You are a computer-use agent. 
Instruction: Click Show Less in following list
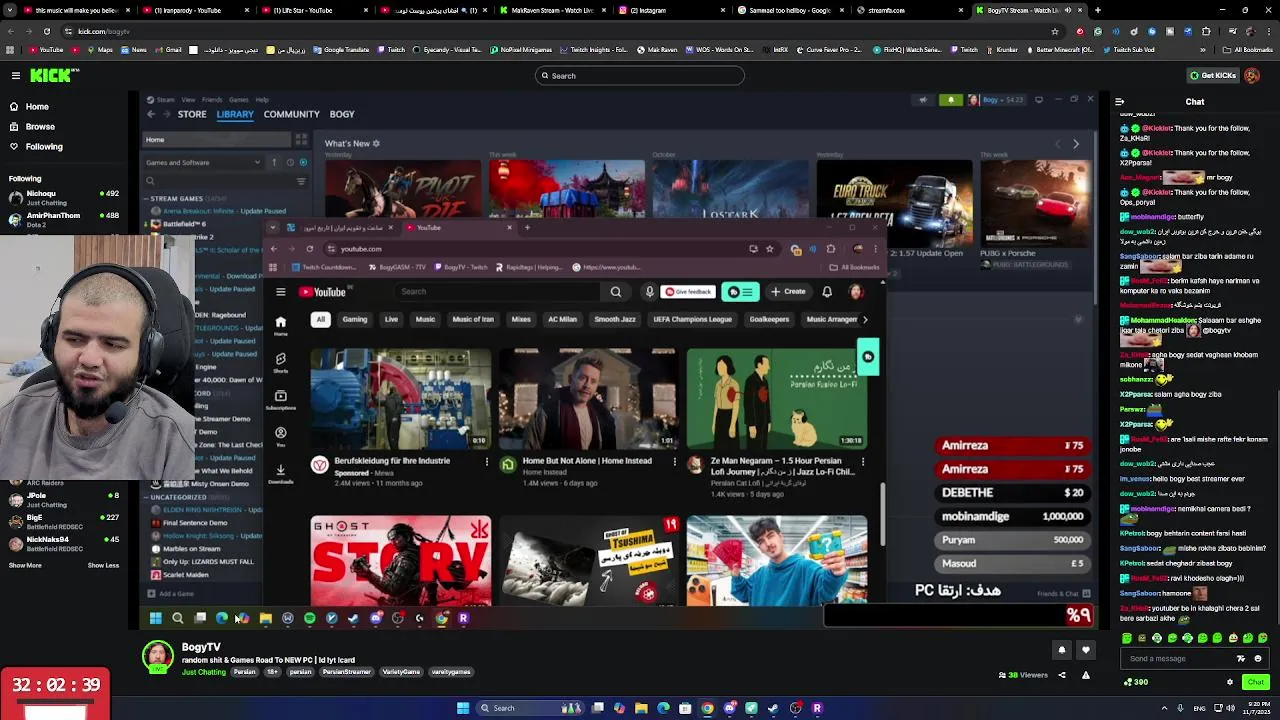pyautogui.click(x=103, y=565)
